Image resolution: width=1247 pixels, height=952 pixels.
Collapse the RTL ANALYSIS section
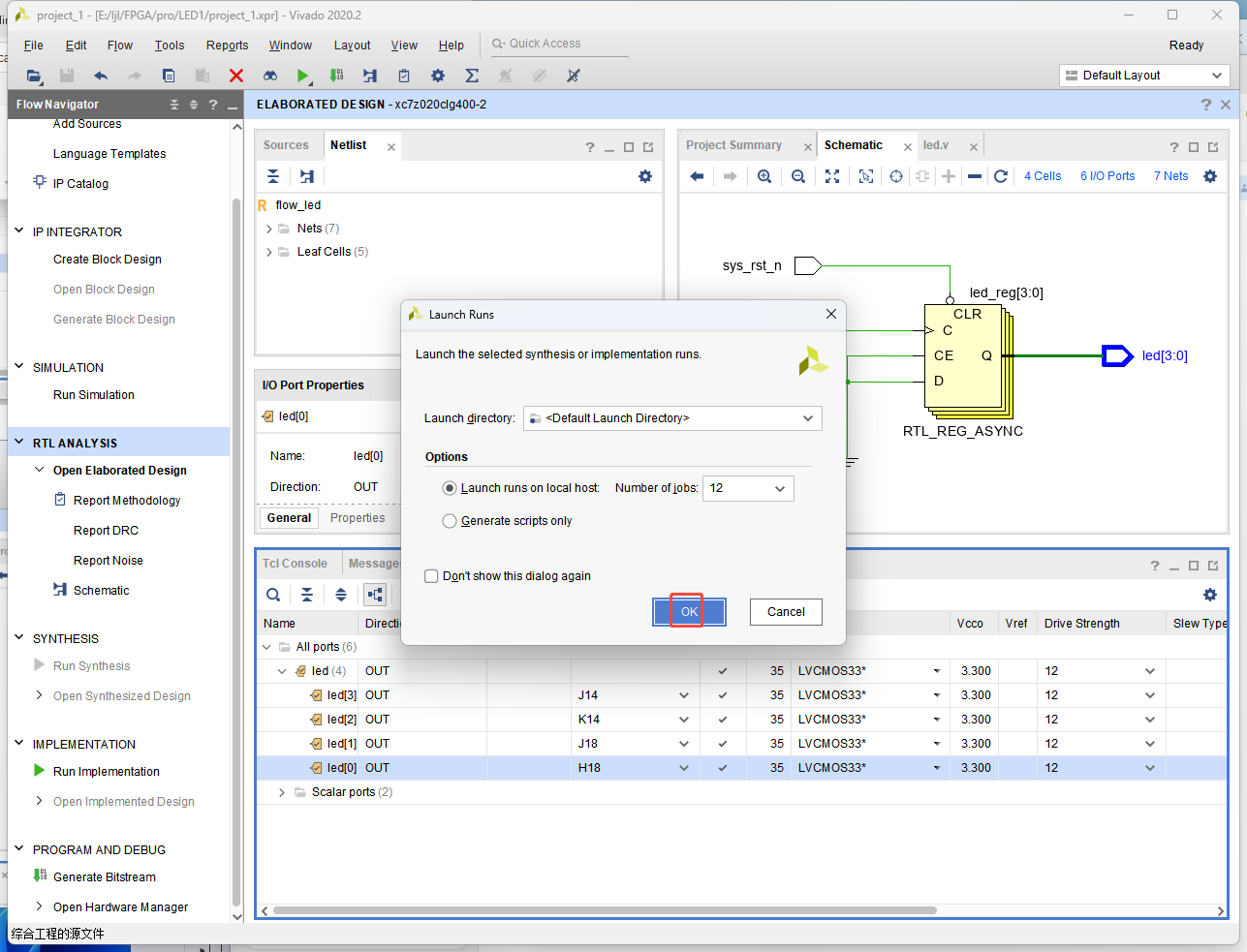click(x=19, y=443)
